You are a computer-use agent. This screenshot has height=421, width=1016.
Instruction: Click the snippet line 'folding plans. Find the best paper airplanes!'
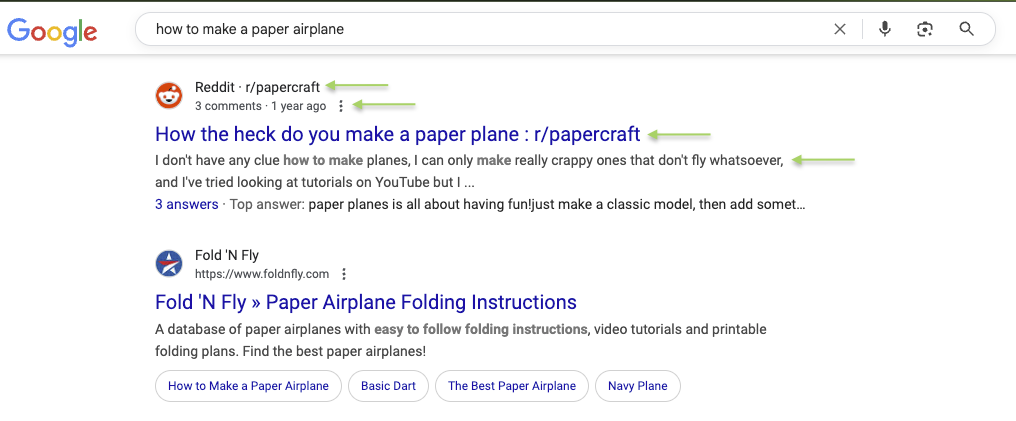(290, 352)
